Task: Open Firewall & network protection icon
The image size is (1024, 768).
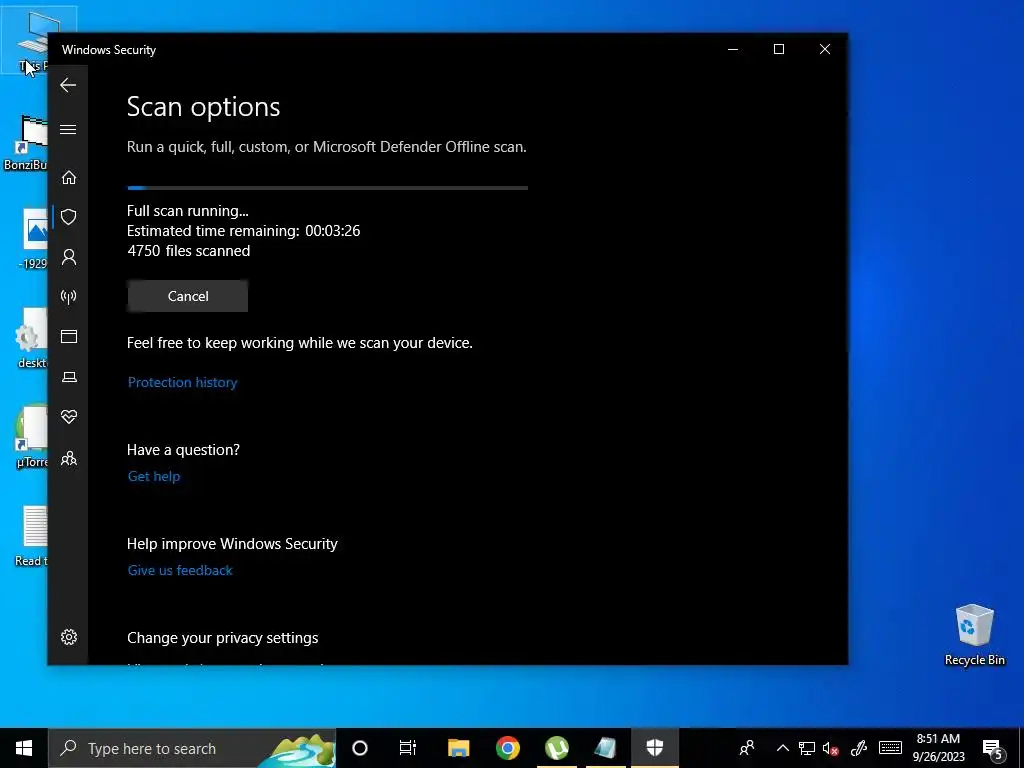Action: click(69, 297)
